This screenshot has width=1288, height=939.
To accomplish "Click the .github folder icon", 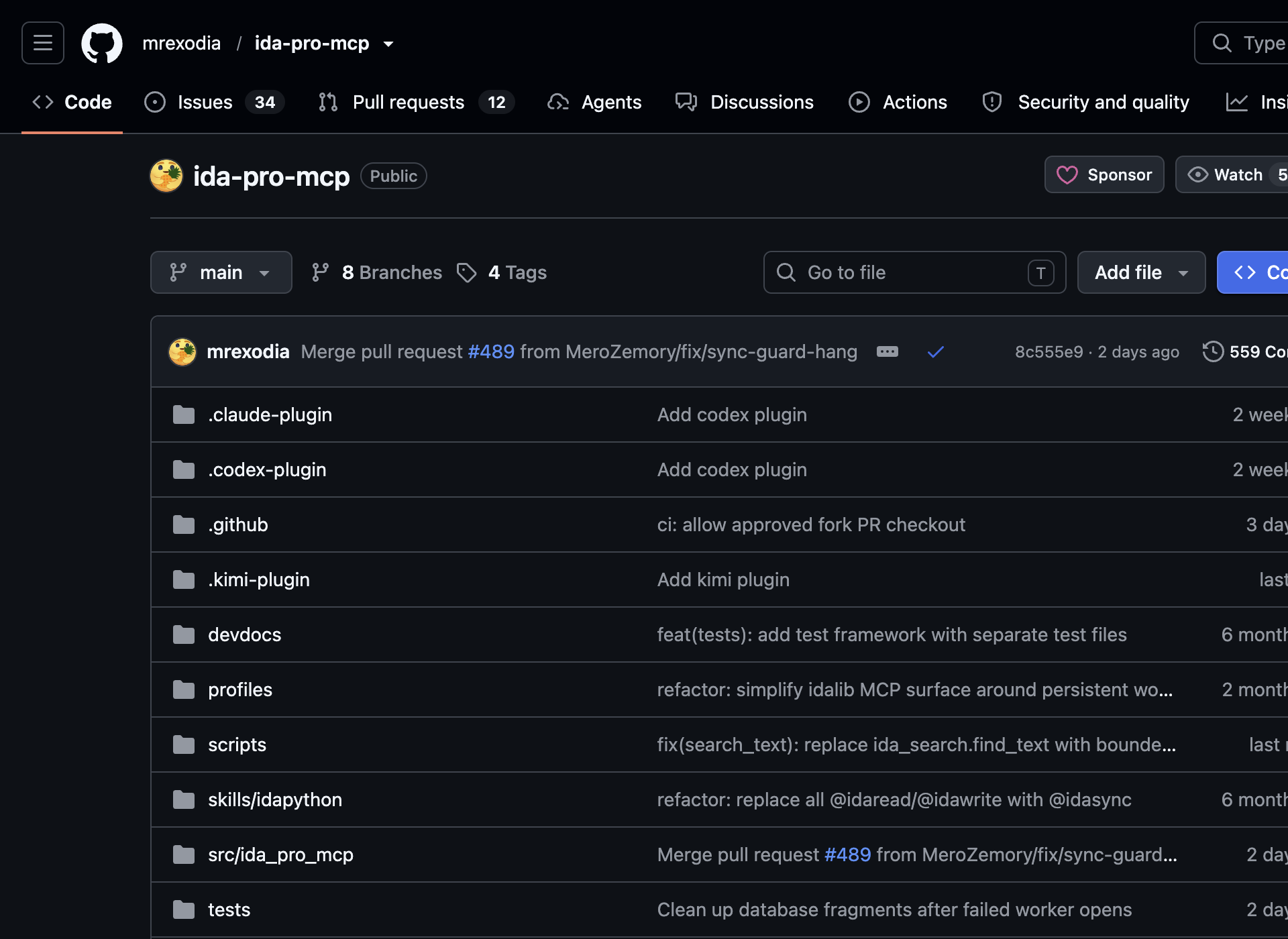I will (184, 524).
